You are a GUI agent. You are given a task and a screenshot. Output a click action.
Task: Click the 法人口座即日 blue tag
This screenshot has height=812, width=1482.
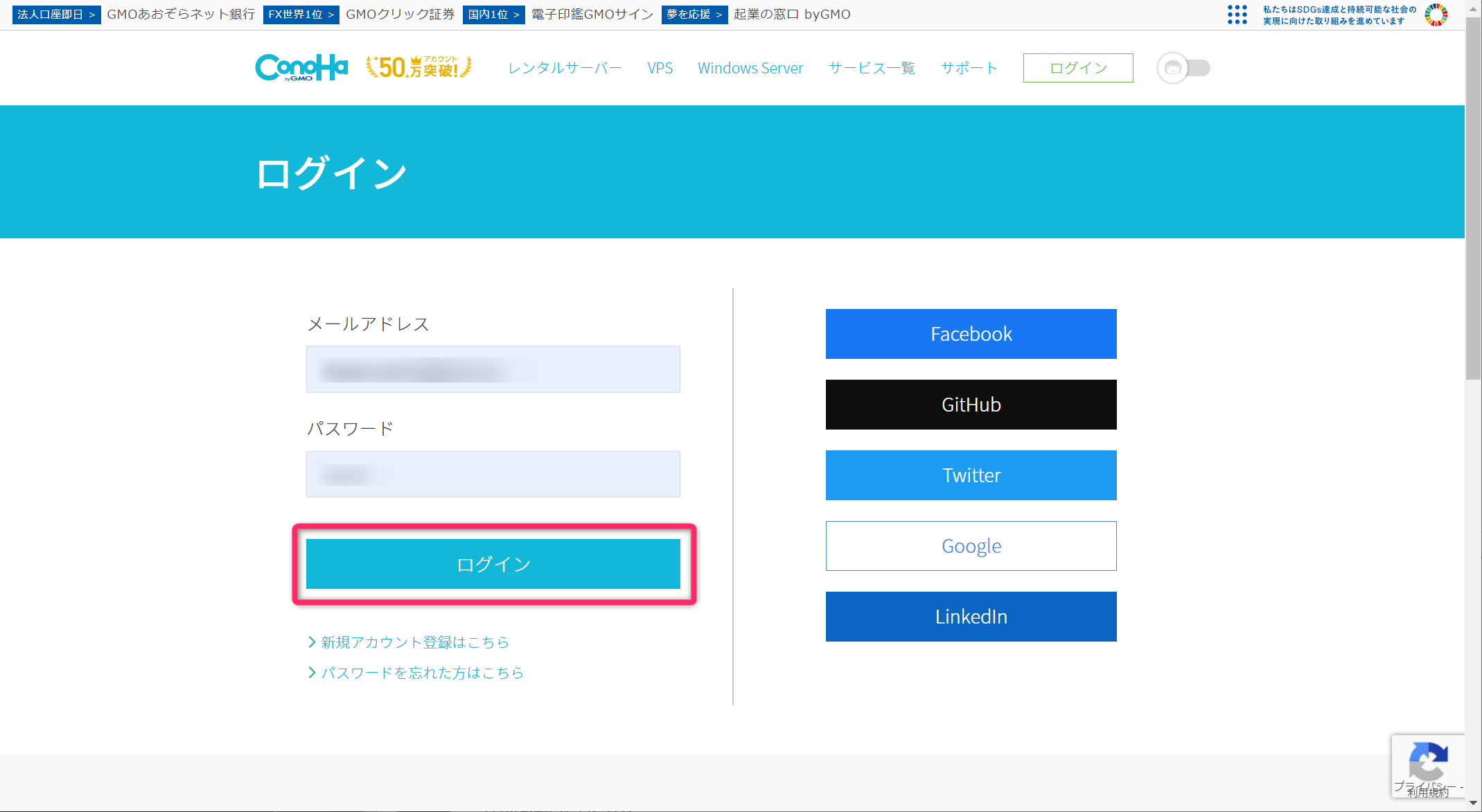point(56,15)
